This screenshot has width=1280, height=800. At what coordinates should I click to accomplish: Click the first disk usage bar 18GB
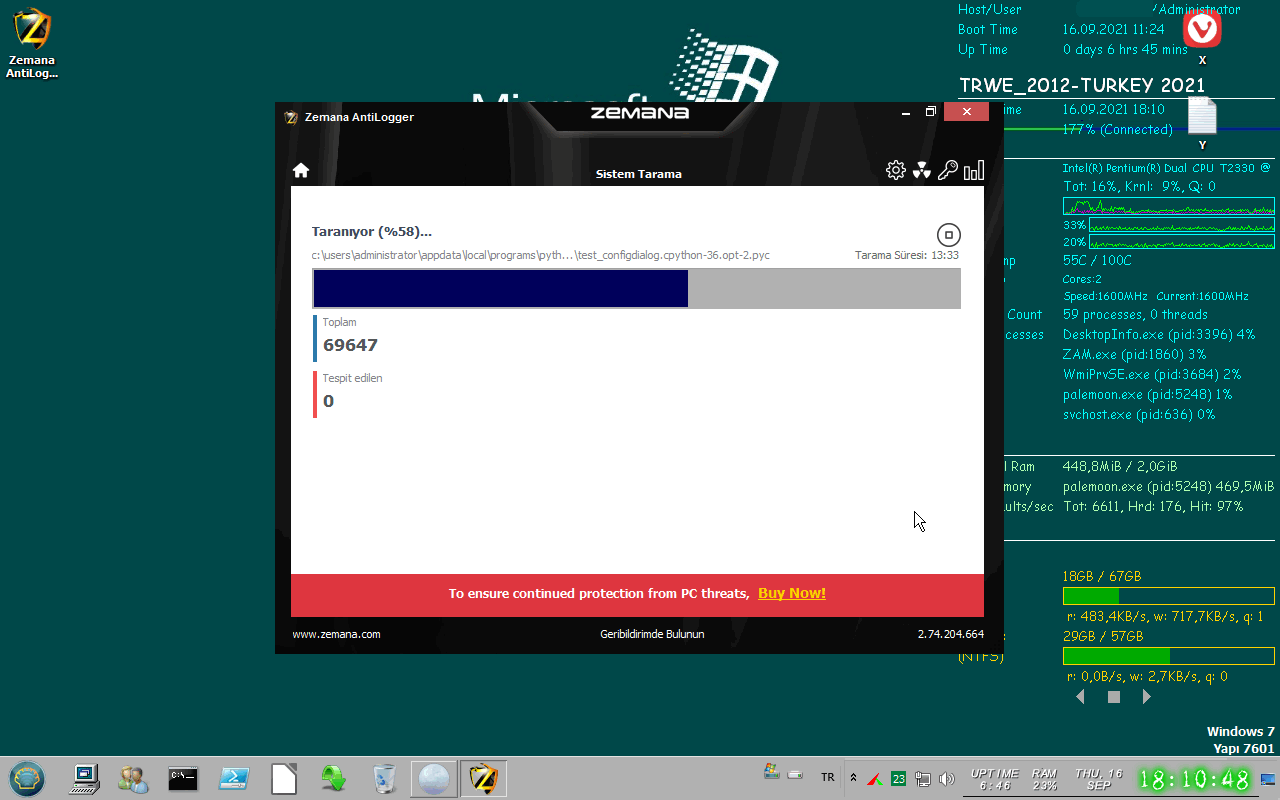pos(1169,596)
